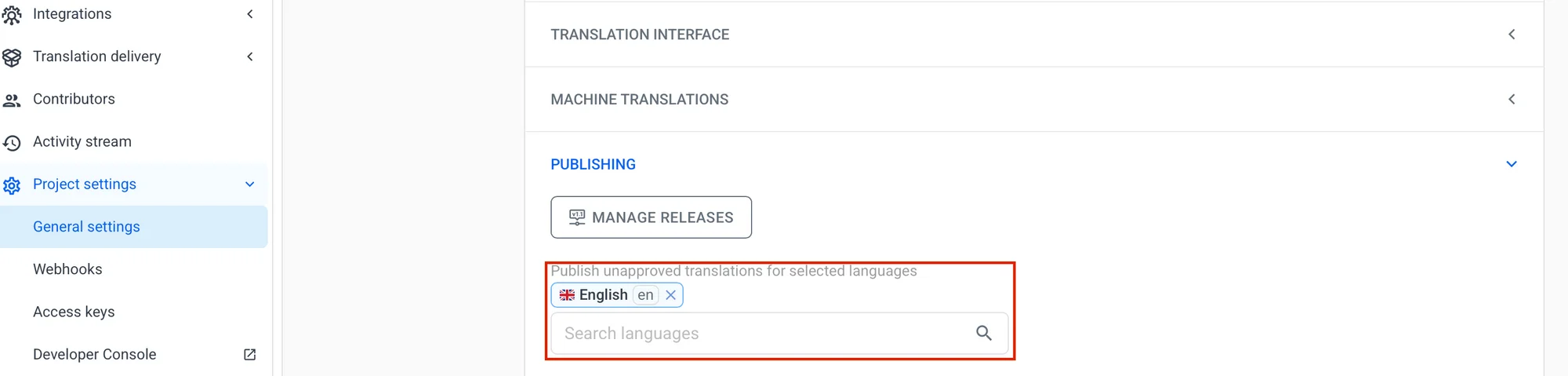1568x376 pixels.
Task: Click the Integrations puzzle icon
Action: [x=12, y=15]
